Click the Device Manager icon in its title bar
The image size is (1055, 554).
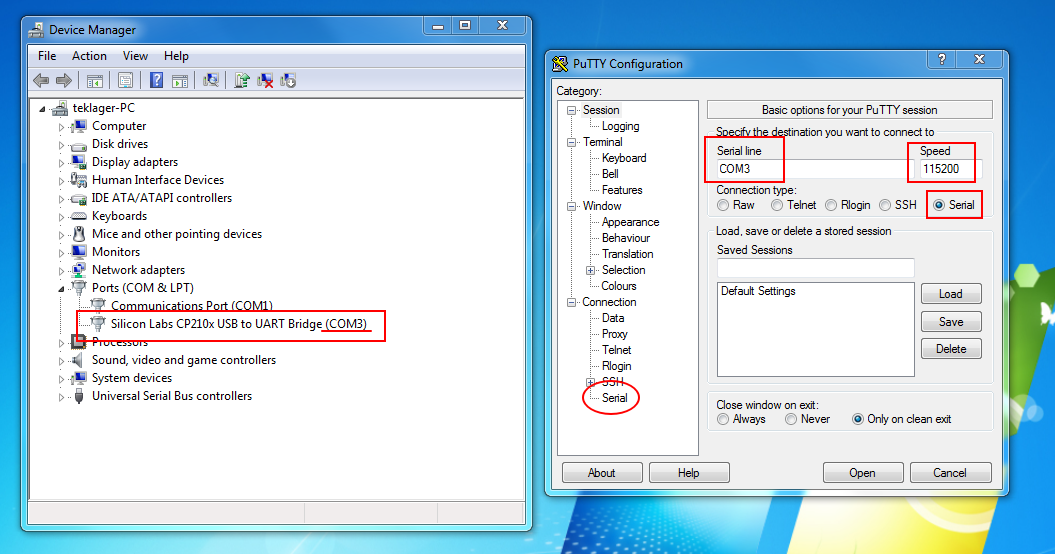point(36,30)
